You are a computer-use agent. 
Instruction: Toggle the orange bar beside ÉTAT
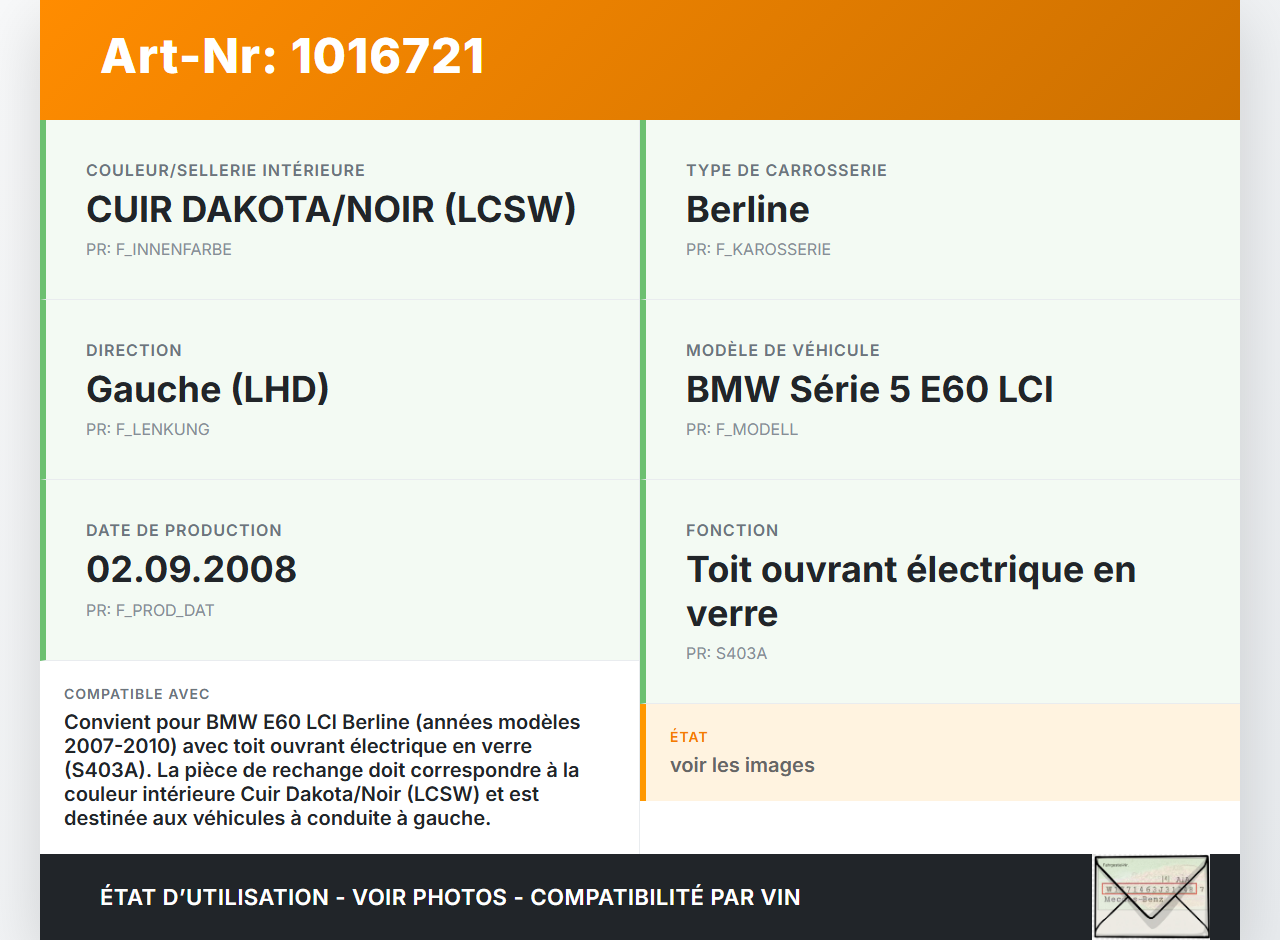point(644,752)
